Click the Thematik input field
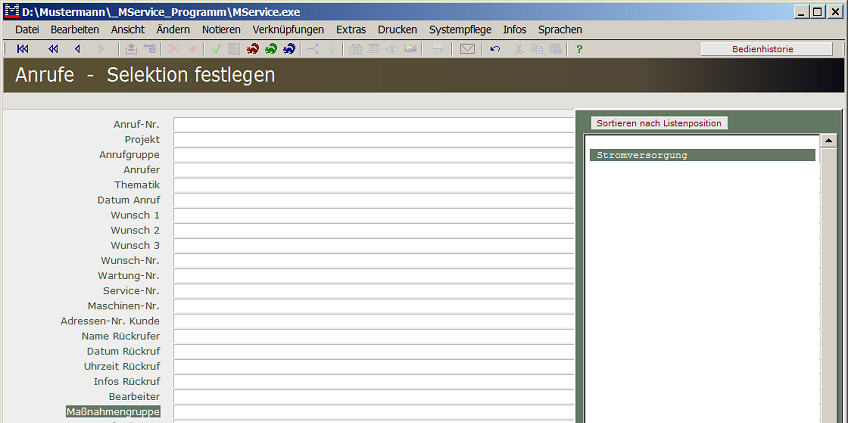Screen dimensions: 848x423 pos(374,185)
